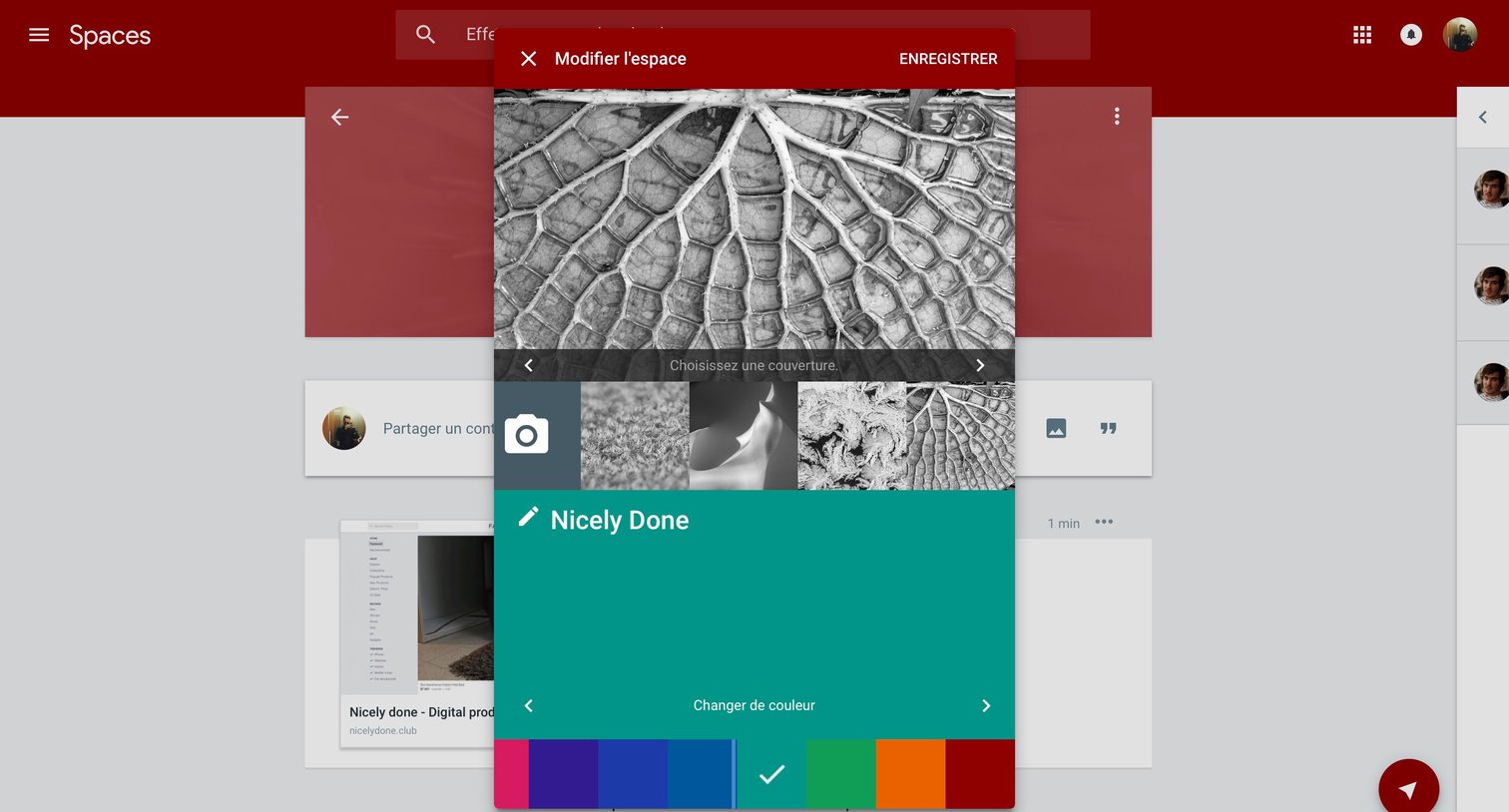Save with the ENREGISTRER button
1509x812 pixels.
pos(948,59)
